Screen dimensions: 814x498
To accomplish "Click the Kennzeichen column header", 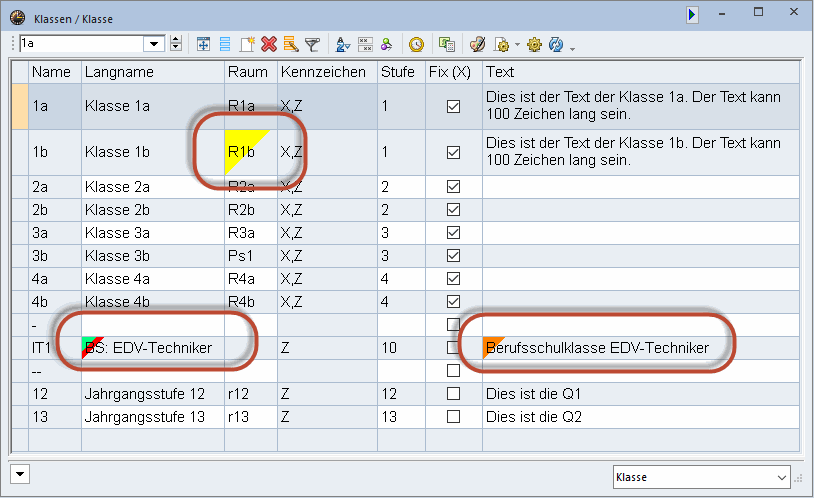I will 327,72.
